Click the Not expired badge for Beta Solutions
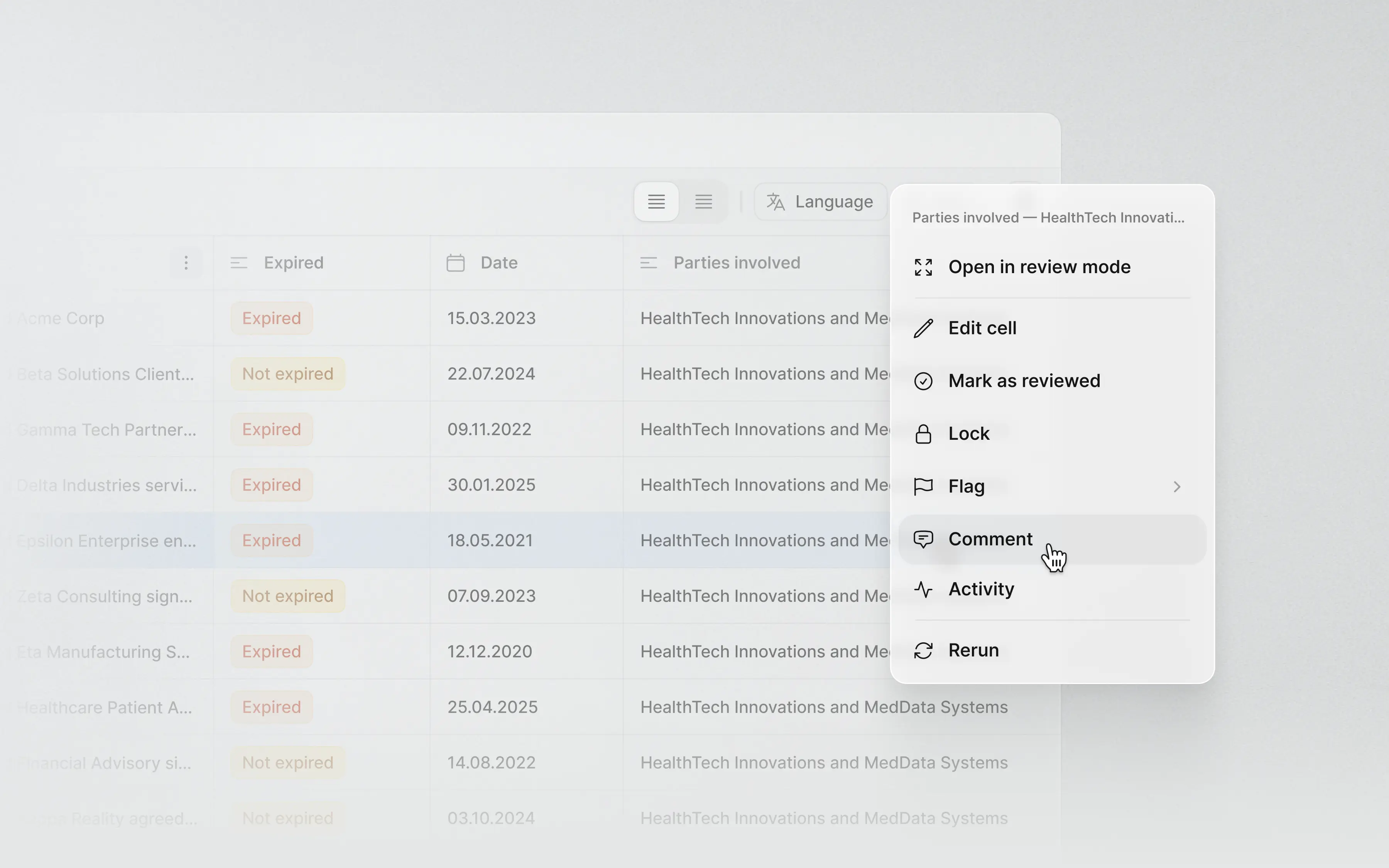 (287, 374)
